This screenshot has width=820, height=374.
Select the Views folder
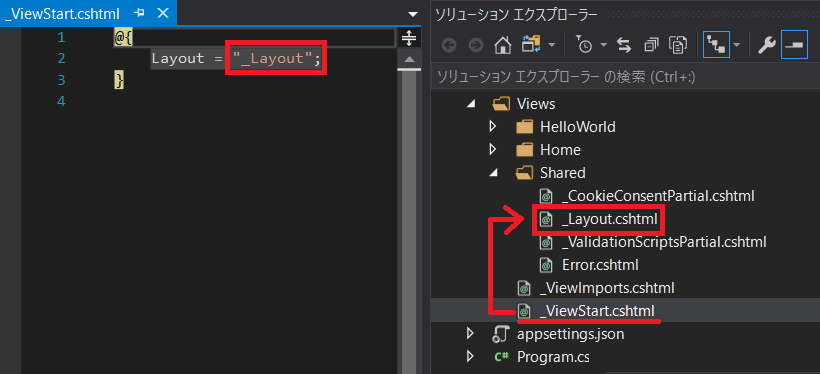(x=536, y=104)
